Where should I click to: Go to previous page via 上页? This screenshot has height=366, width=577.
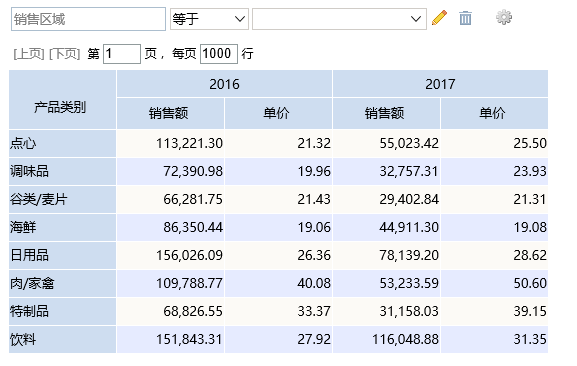click(x=29, y=54)
